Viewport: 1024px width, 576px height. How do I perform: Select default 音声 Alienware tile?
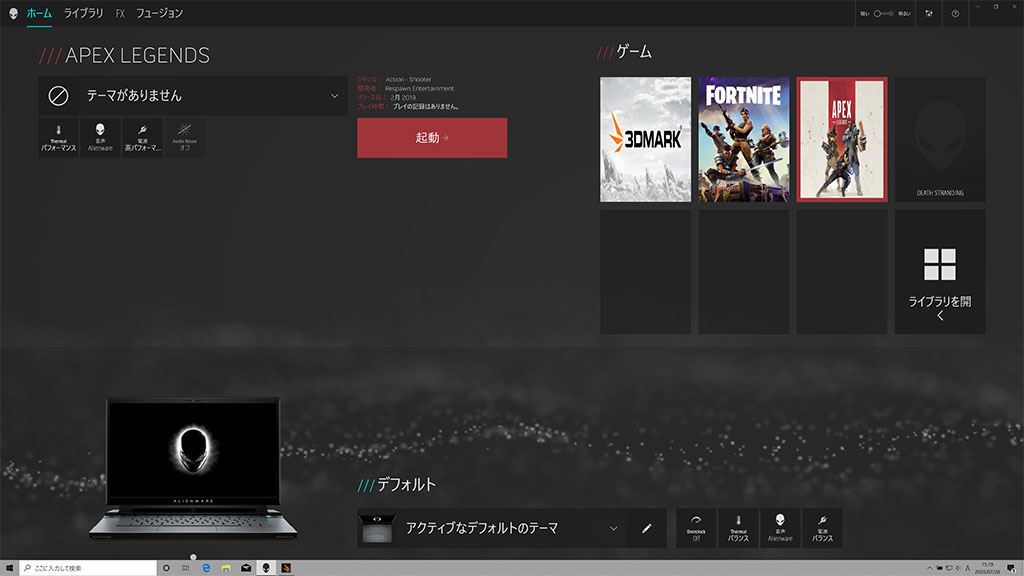tap(780, 528)
